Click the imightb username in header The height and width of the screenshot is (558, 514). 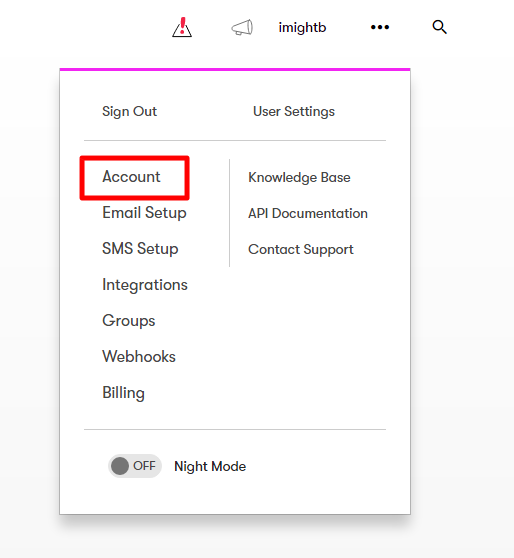pyautogui.click(x=302, y=27)
